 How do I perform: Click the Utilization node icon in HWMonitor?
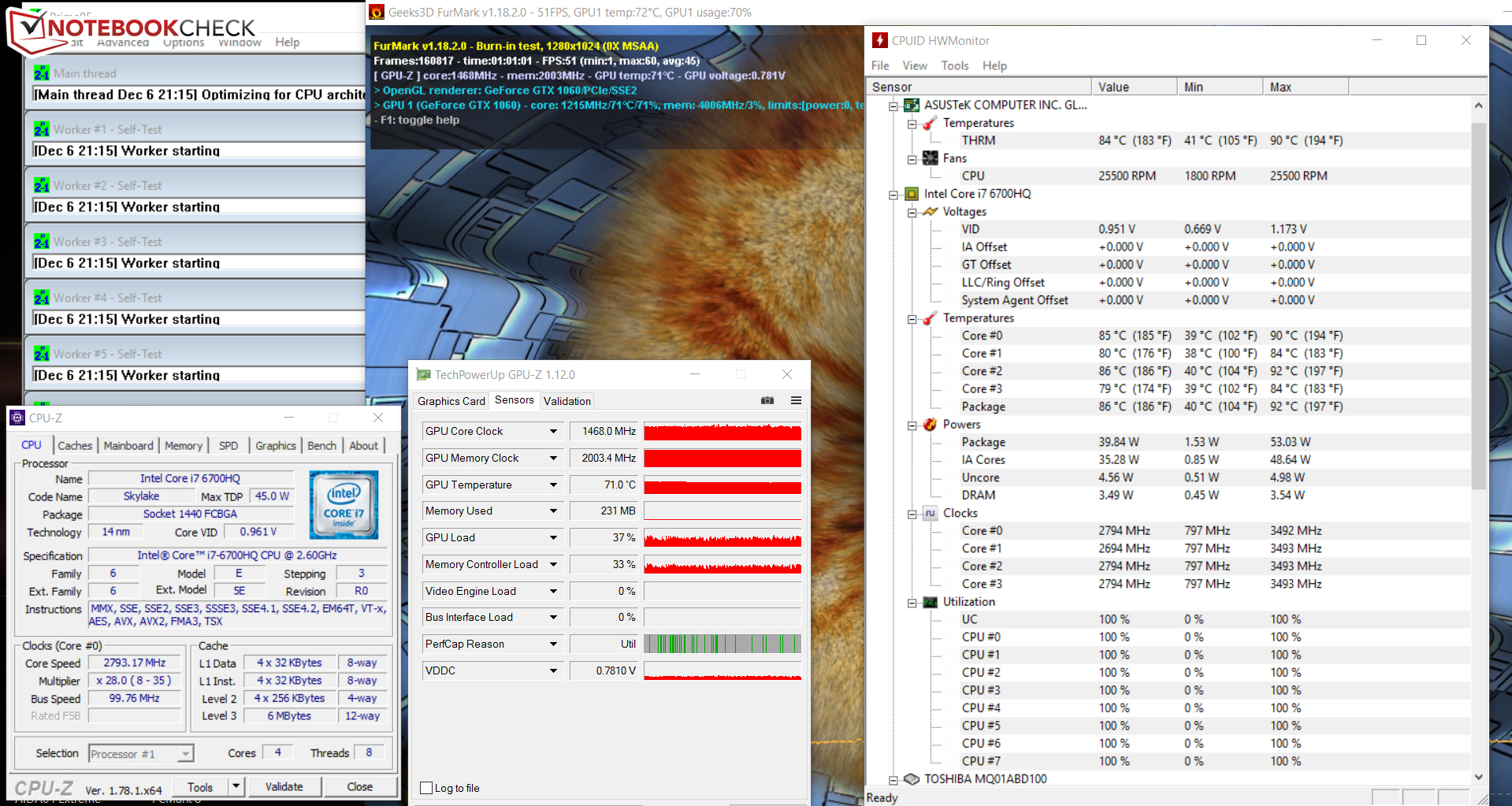(x=931, y=602)
